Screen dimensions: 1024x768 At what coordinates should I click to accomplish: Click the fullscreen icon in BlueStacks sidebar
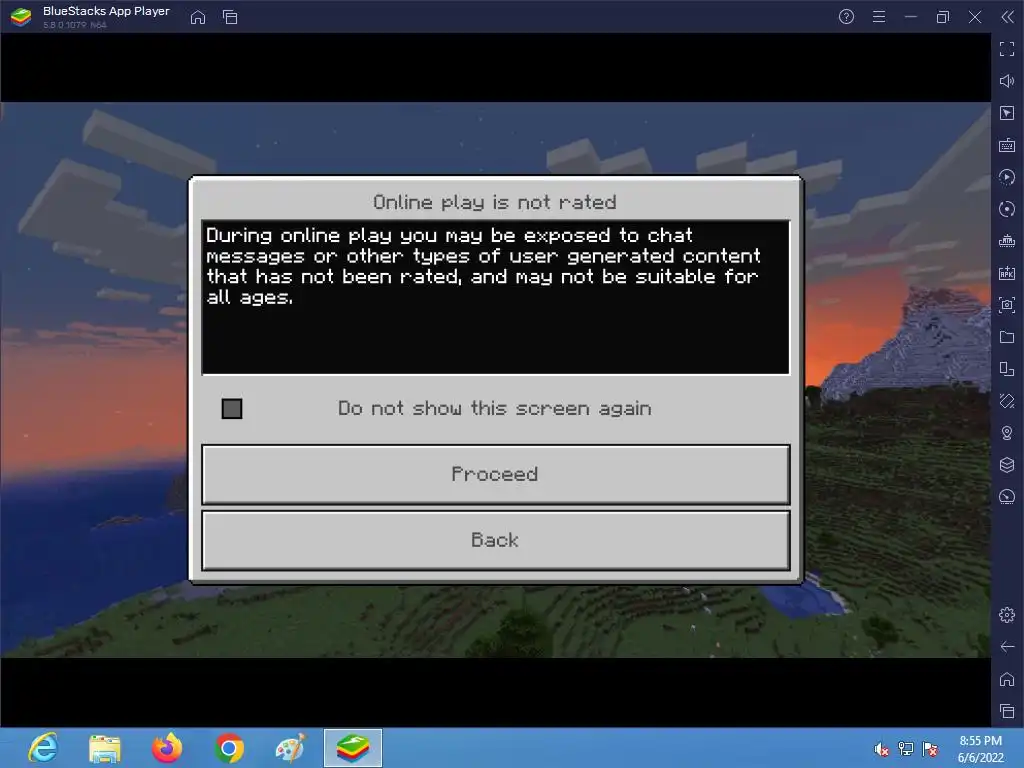coord(1006,49)
